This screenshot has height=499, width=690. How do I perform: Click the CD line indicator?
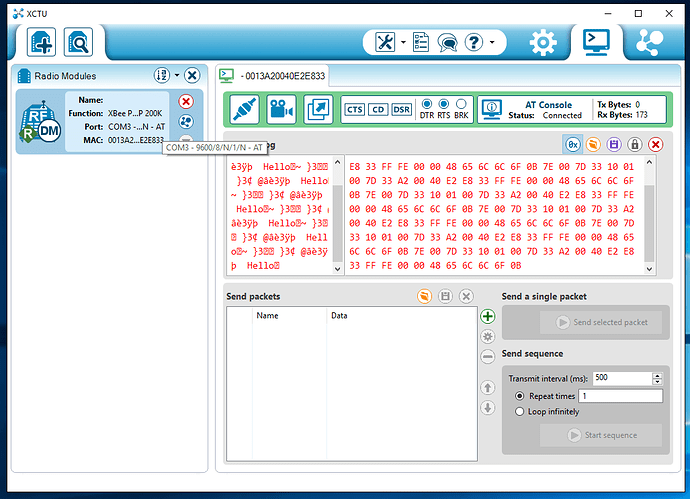tap(378, 110)
